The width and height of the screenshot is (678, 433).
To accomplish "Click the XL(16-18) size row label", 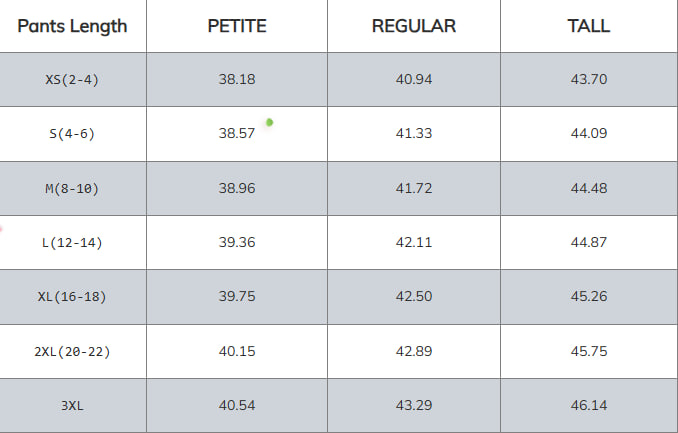I will 72,297.
